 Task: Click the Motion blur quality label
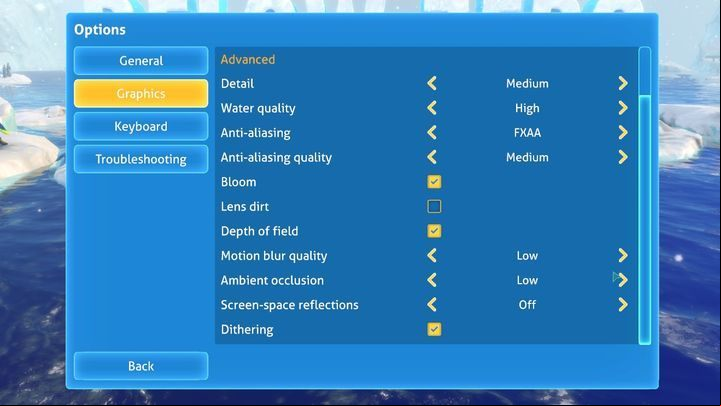click(x=274, y=256)
